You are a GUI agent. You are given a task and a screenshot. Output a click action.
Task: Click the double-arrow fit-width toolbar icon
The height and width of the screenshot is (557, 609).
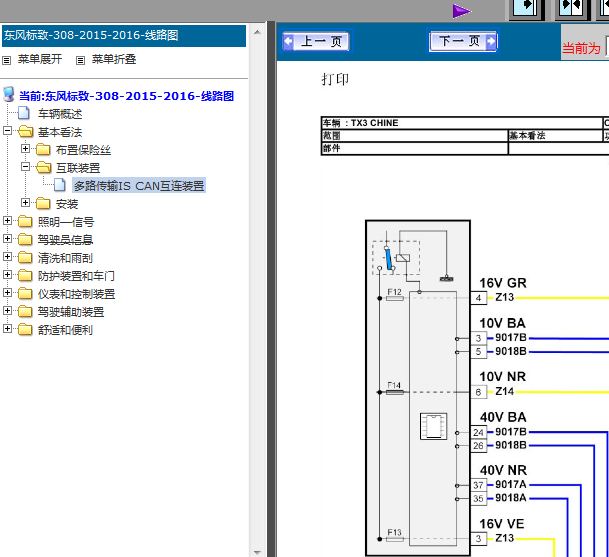571,9
